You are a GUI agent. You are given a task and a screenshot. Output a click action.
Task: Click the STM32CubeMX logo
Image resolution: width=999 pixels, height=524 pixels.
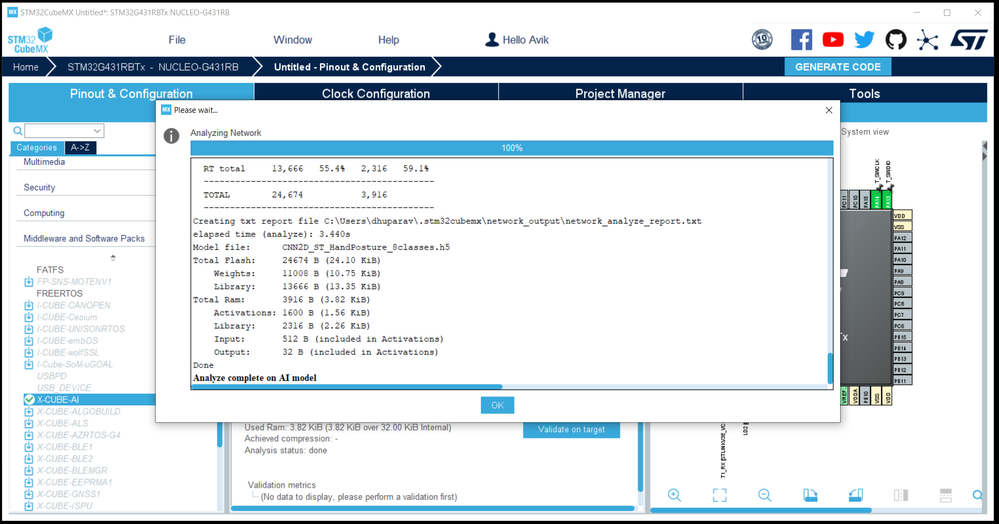[30, 40]
